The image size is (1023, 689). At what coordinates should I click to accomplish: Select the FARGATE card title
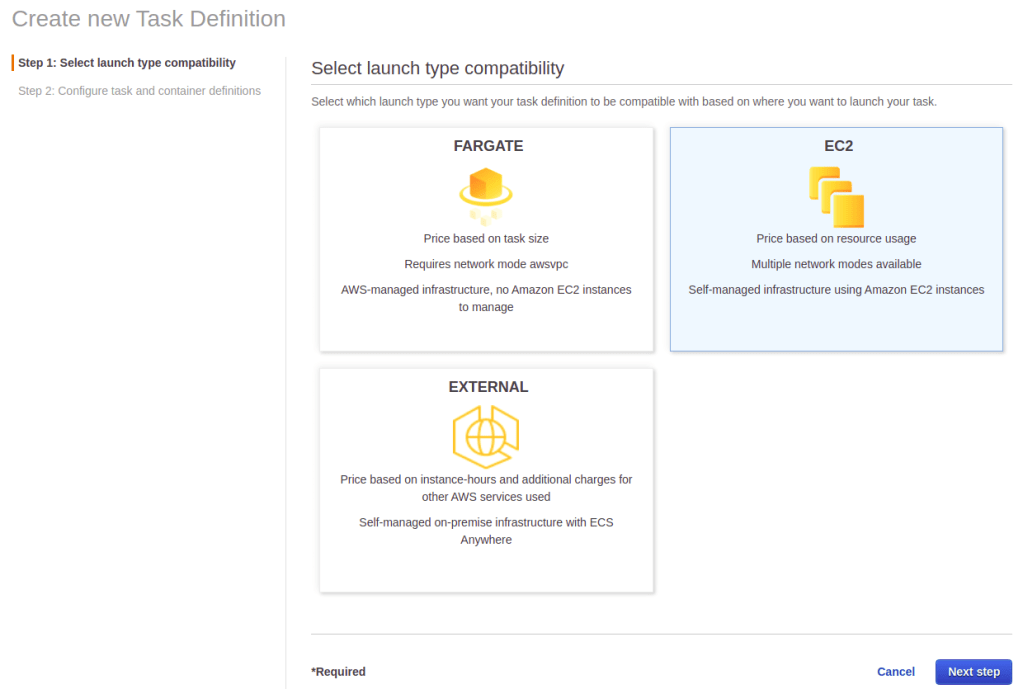(488, 146)
